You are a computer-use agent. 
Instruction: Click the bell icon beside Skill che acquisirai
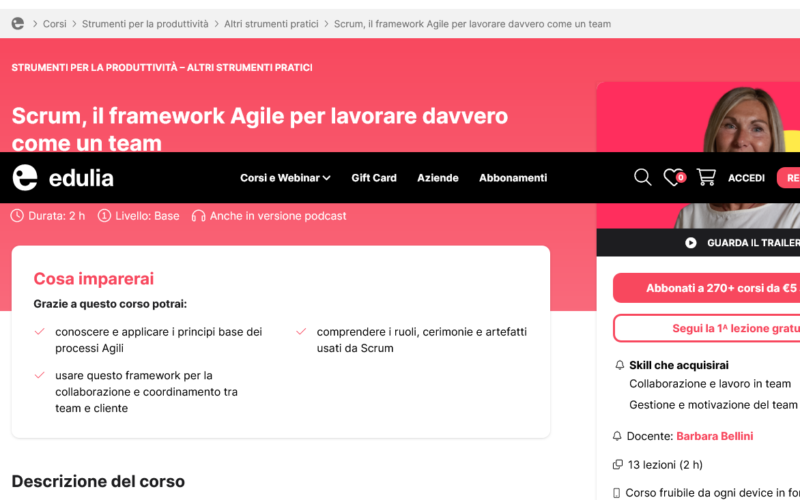tap(619, 365)
